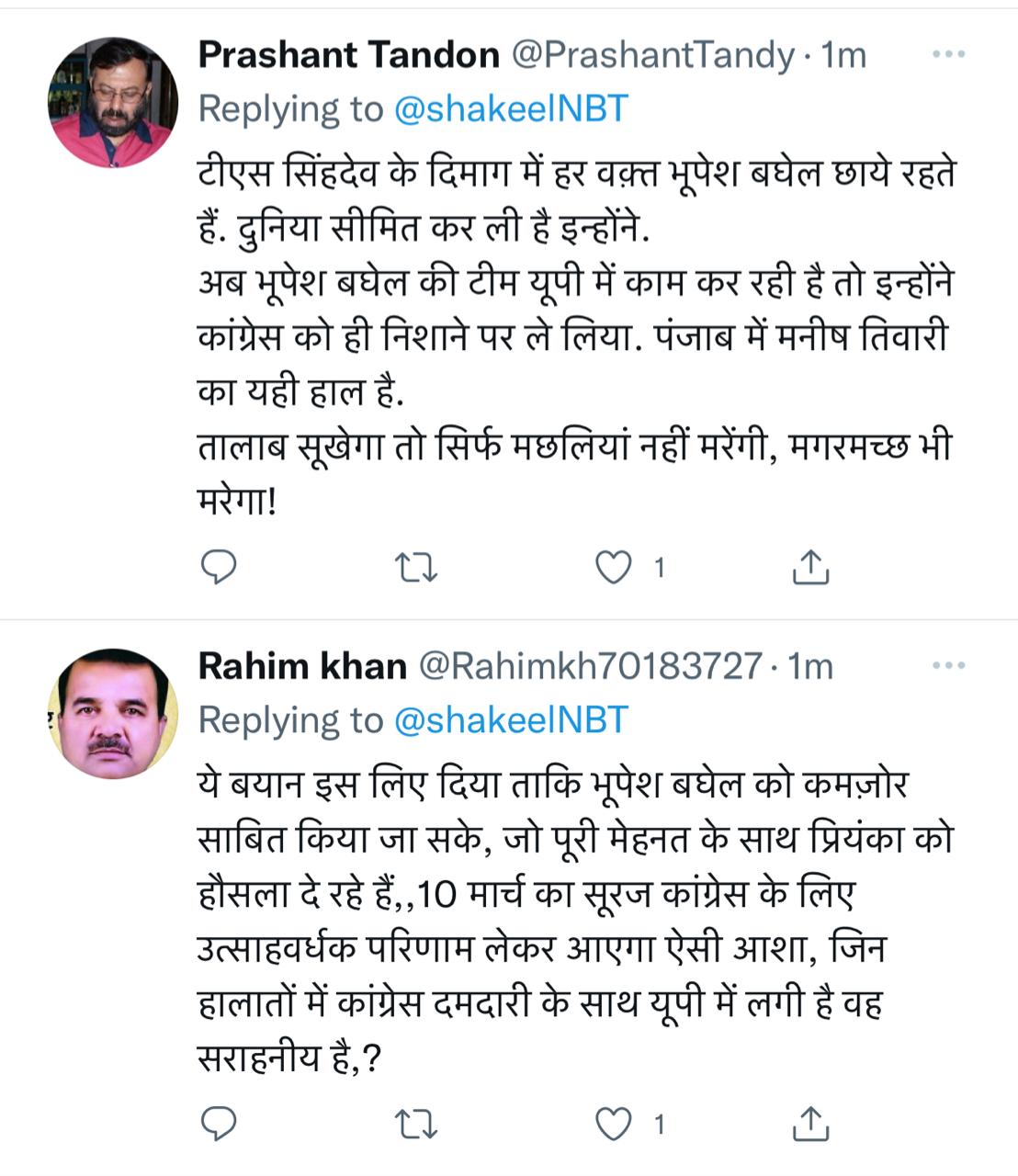Image resolution: width=1018 pixels, height=1176 pixels.
Task: Retweet Prashant Tandon's tweet
Action: click(415, 568)
